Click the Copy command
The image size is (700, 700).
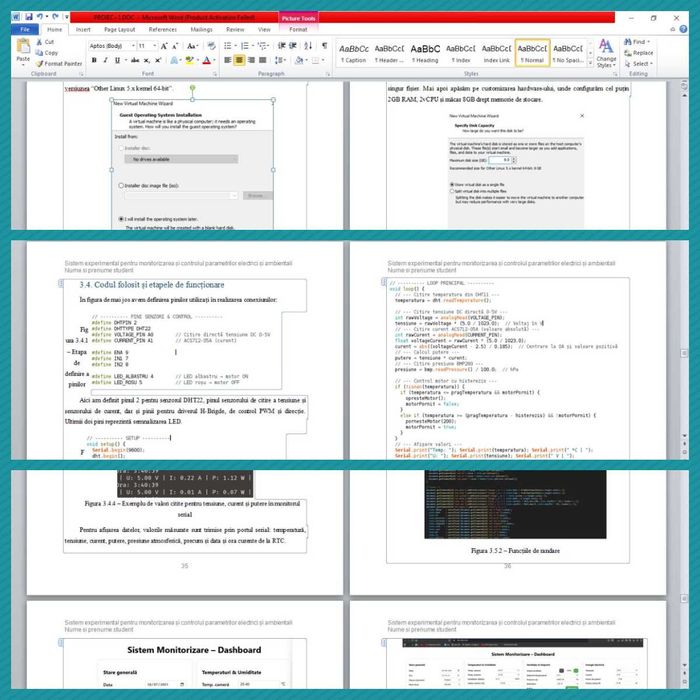[47, 53]
